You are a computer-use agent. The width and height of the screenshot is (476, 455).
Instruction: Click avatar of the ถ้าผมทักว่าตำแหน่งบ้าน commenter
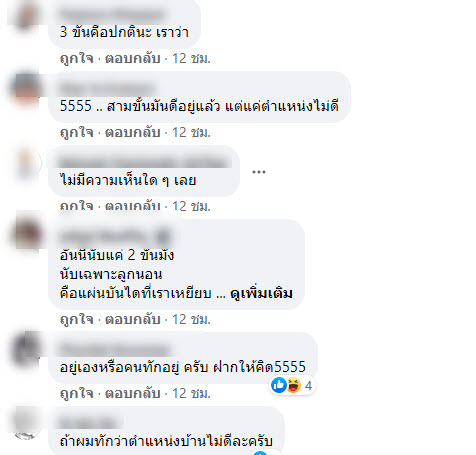(x=26, y=424)
